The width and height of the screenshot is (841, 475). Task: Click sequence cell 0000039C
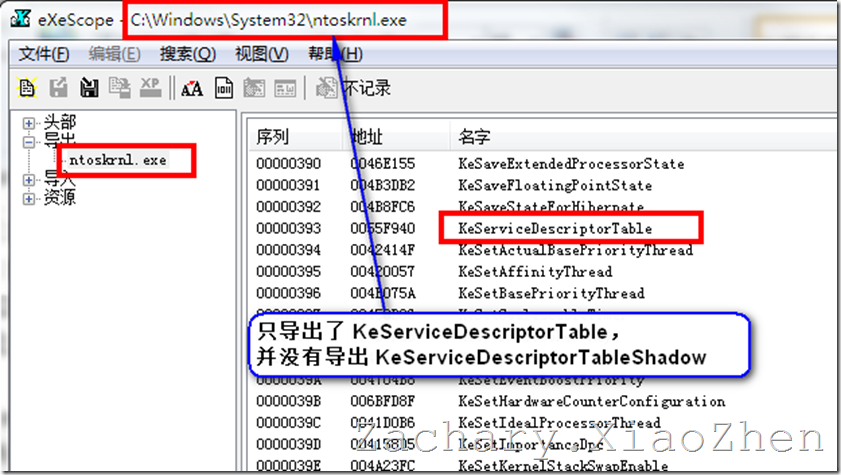[289, 422]
